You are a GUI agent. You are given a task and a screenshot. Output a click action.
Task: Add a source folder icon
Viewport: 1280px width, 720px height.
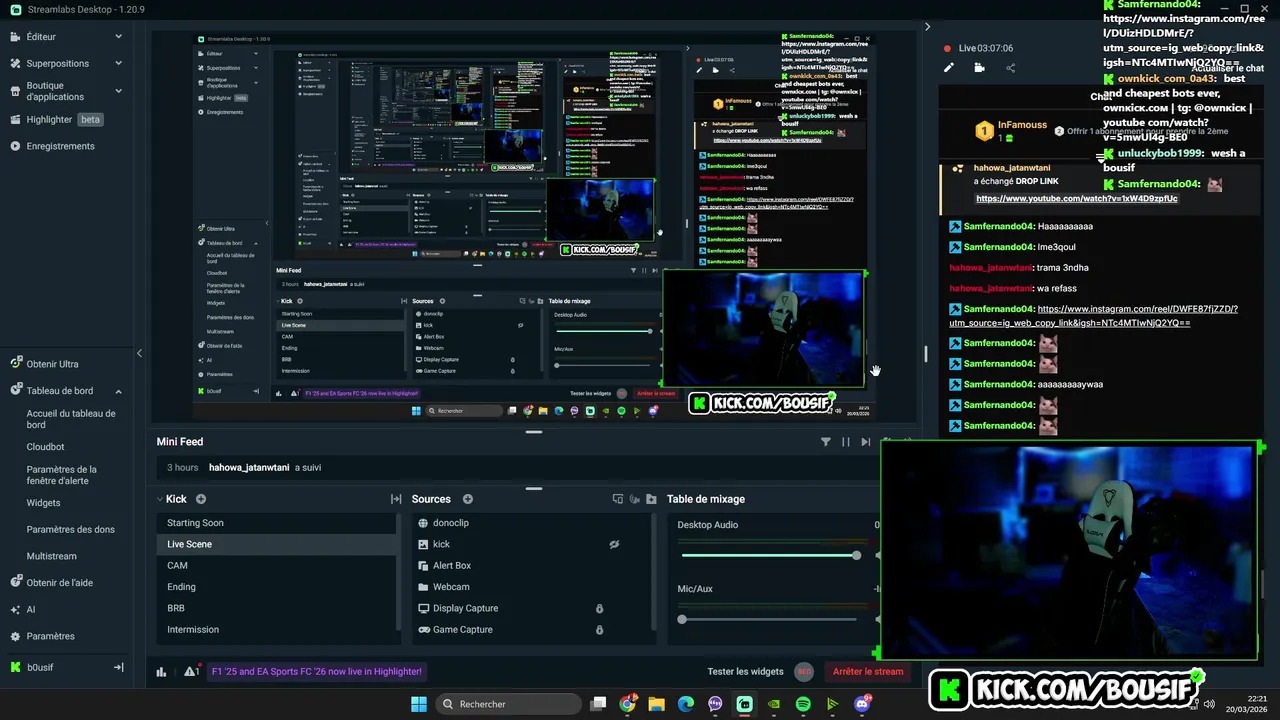651,499
